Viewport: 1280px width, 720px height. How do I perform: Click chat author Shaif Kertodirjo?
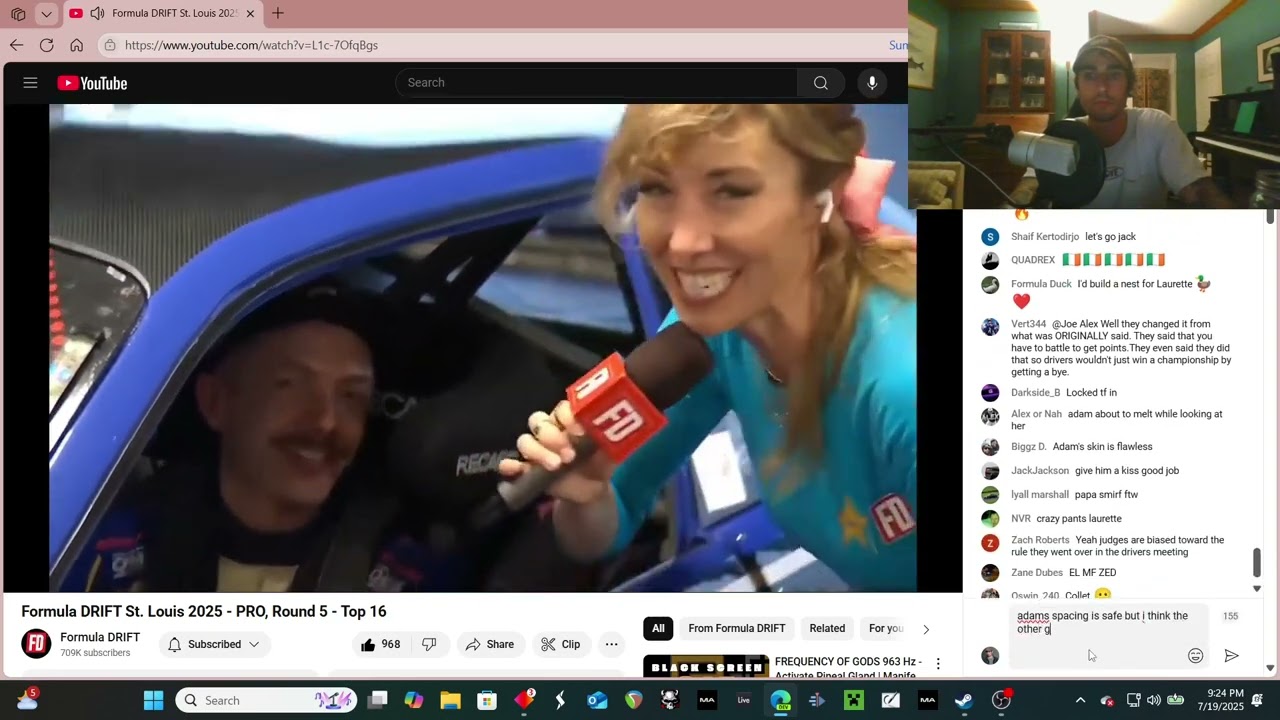1045,237
